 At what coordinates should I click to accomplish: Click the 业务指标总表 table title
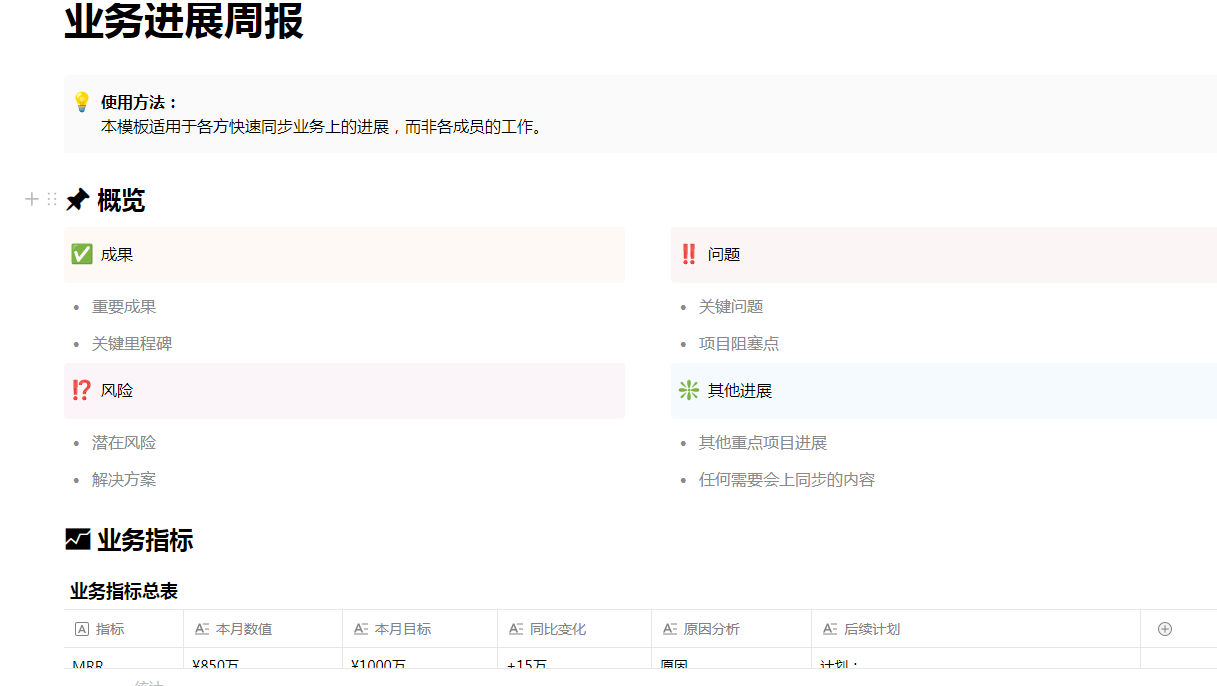tap(124, 591)
